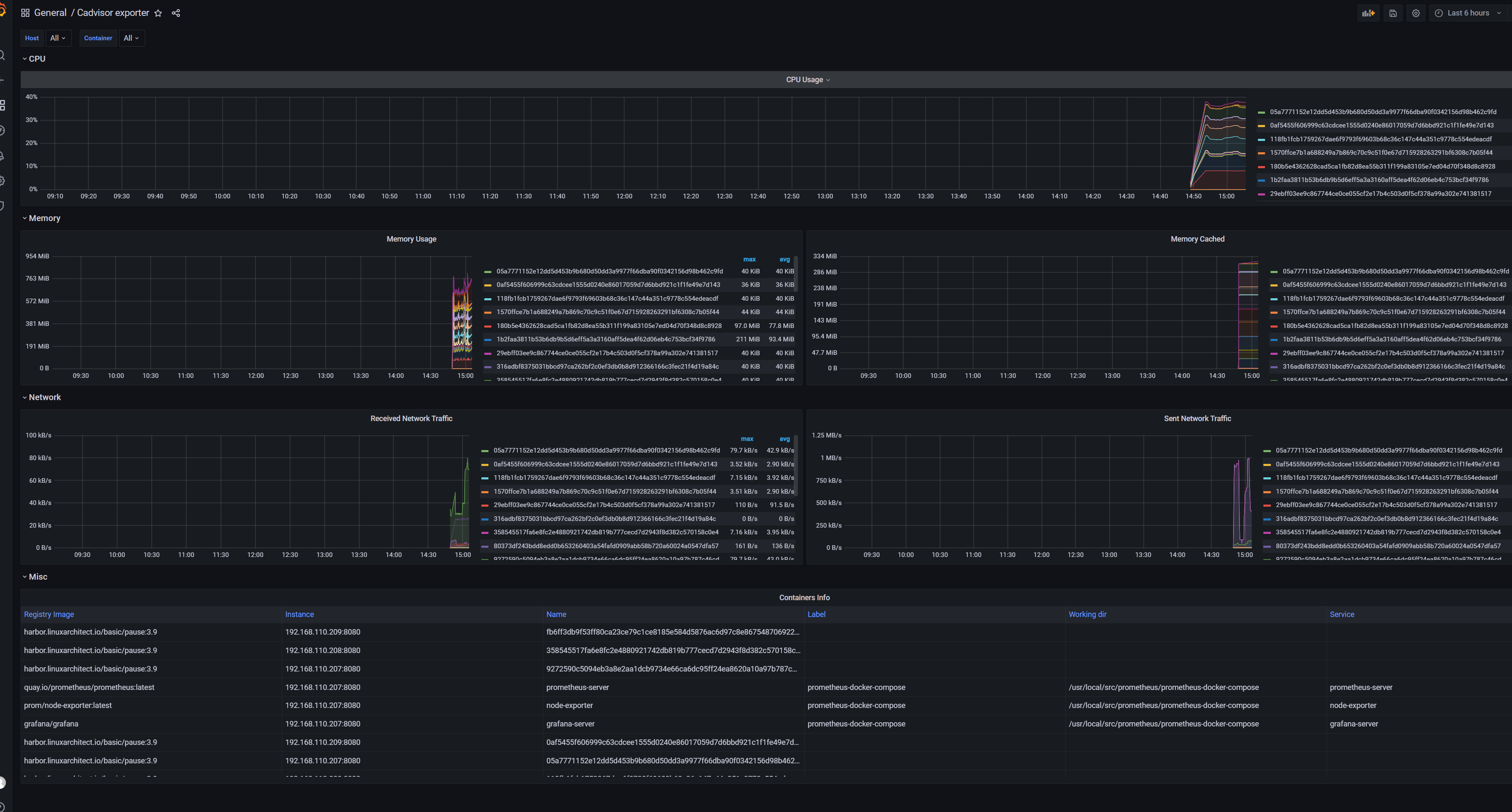Mark dashboard as favorite with star icon

coord(158,13)
